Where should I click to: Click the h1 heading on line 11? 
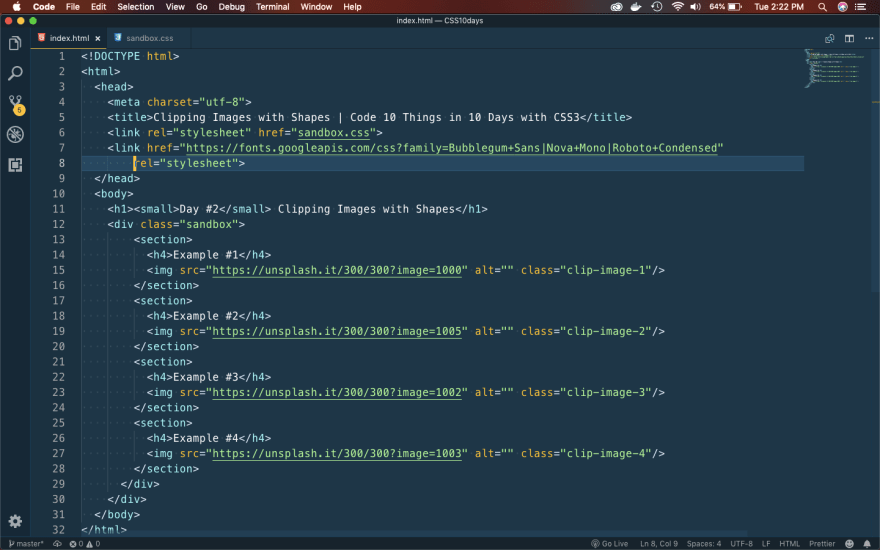[297, 209]
